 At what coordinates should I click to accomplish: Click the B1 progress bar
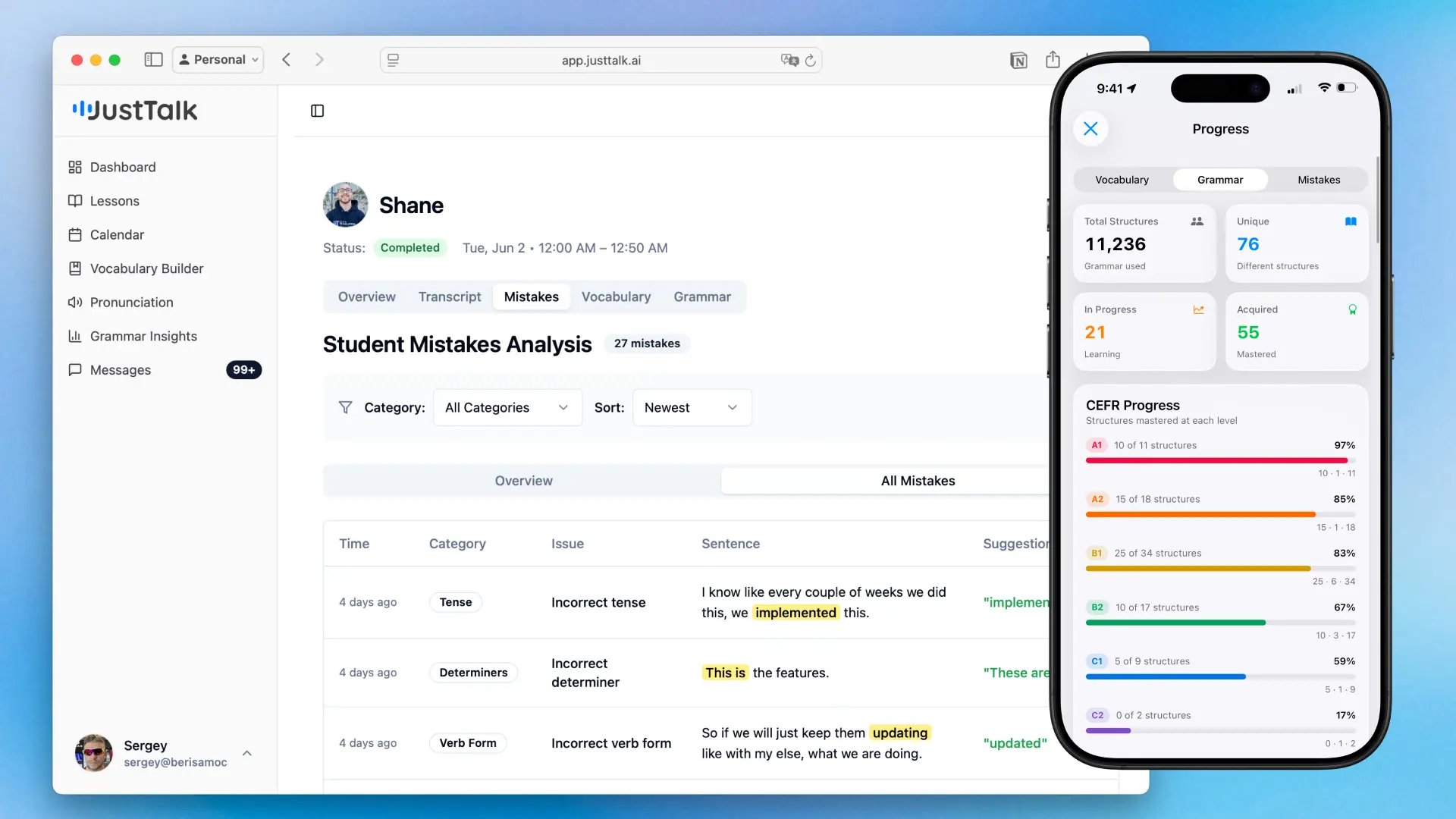[1220, 568]
